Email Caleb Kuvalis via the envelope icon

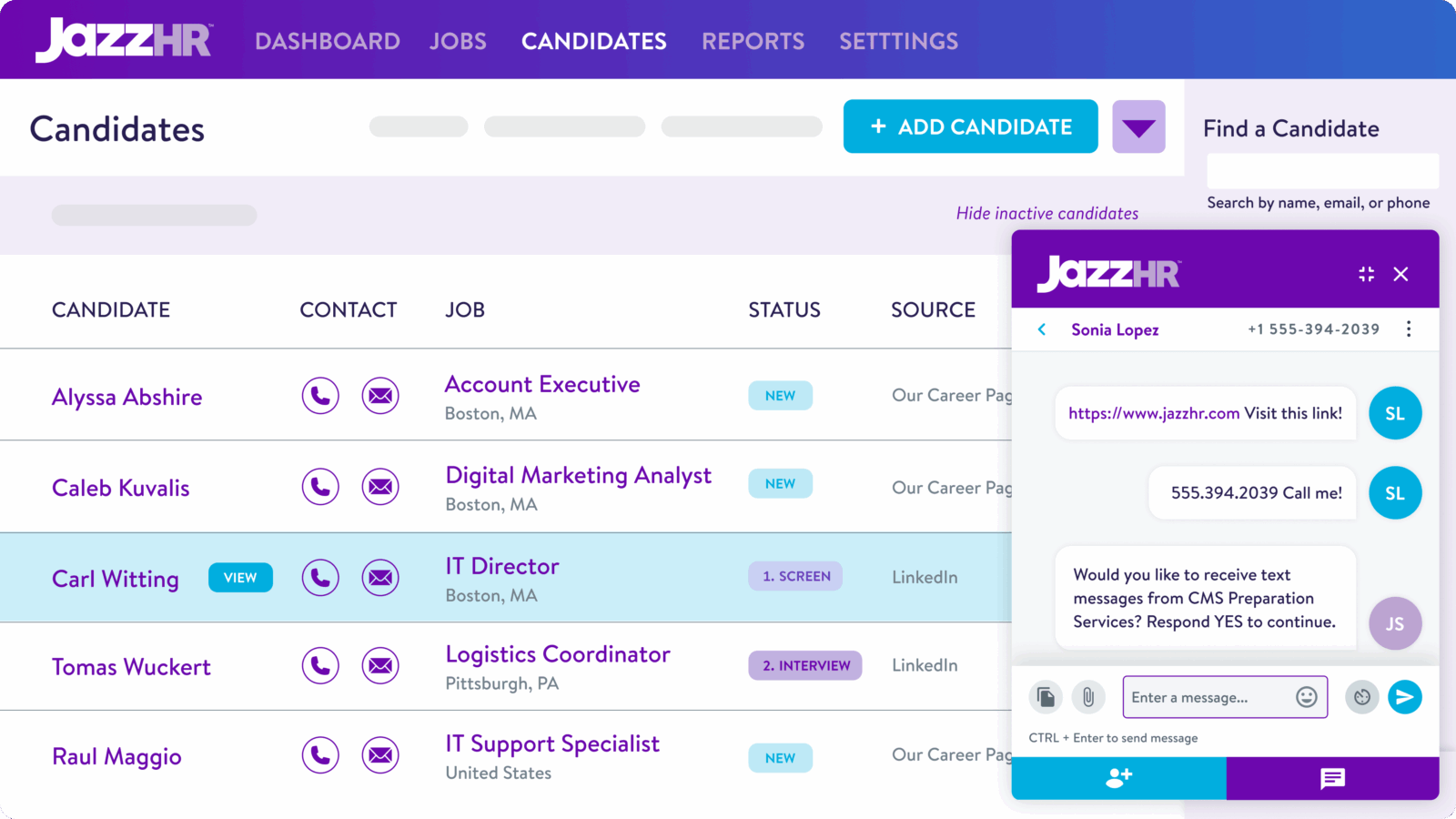coord(380,487)
